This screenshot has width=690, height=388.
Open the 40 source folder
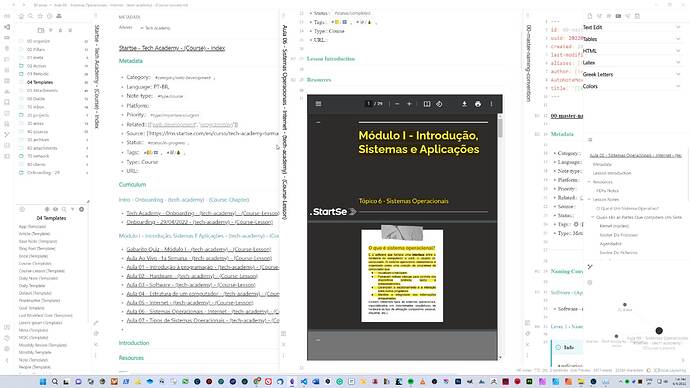(37, 132)
